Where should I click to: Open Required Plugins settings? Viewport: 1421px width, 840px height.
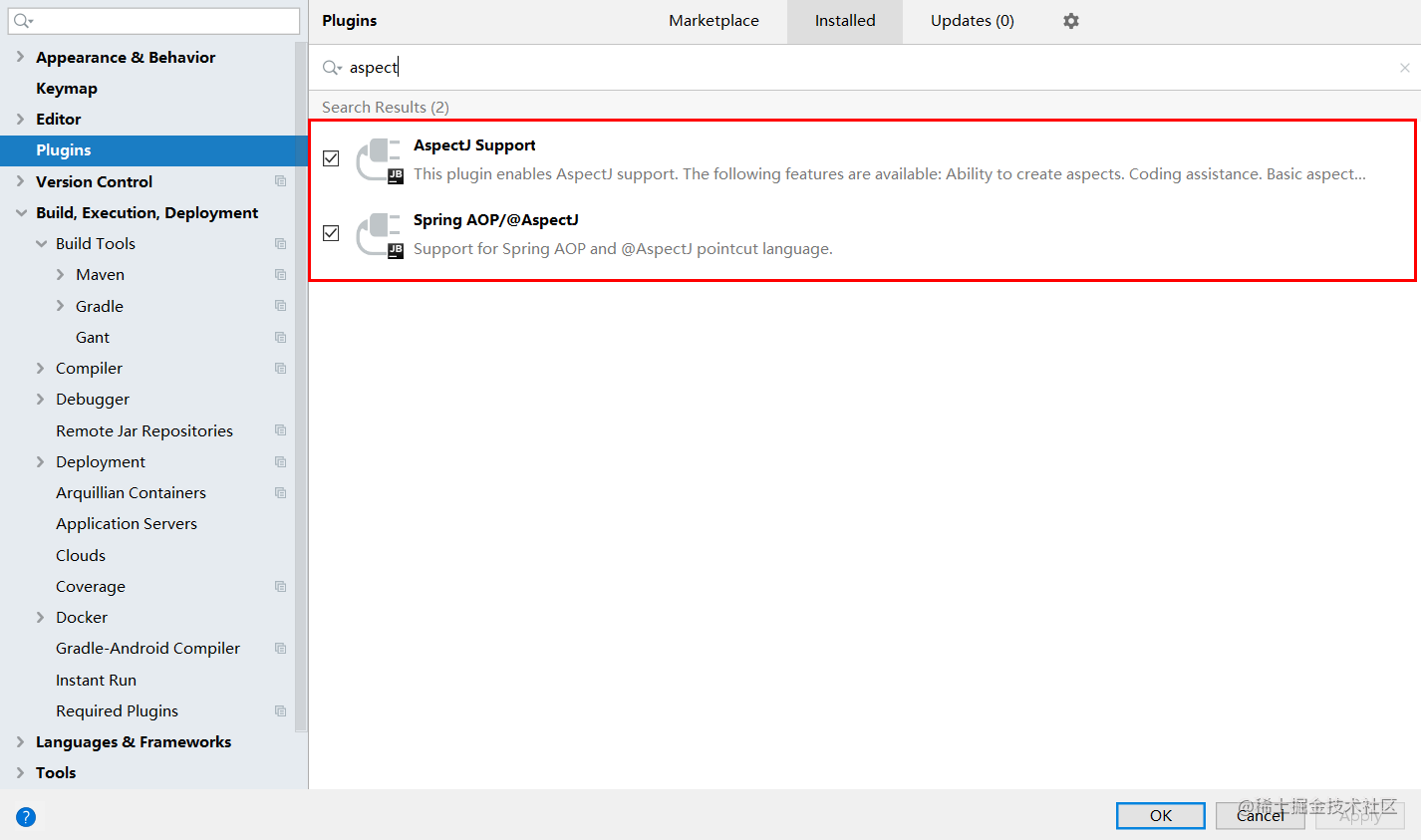117,711
